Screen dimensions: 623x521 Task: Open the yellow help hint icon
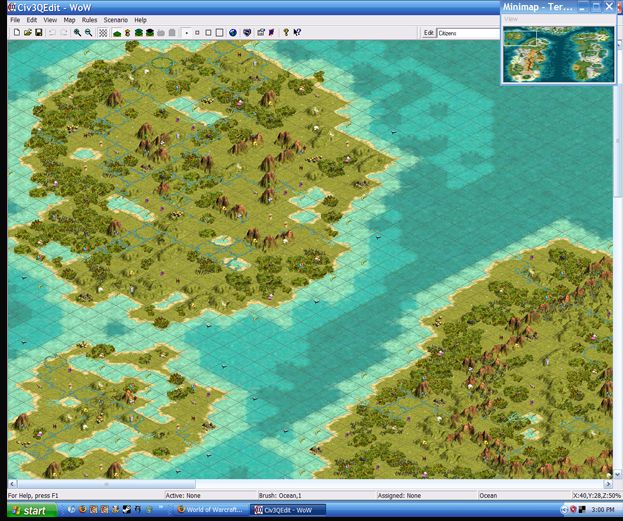[x=286, y=33]
